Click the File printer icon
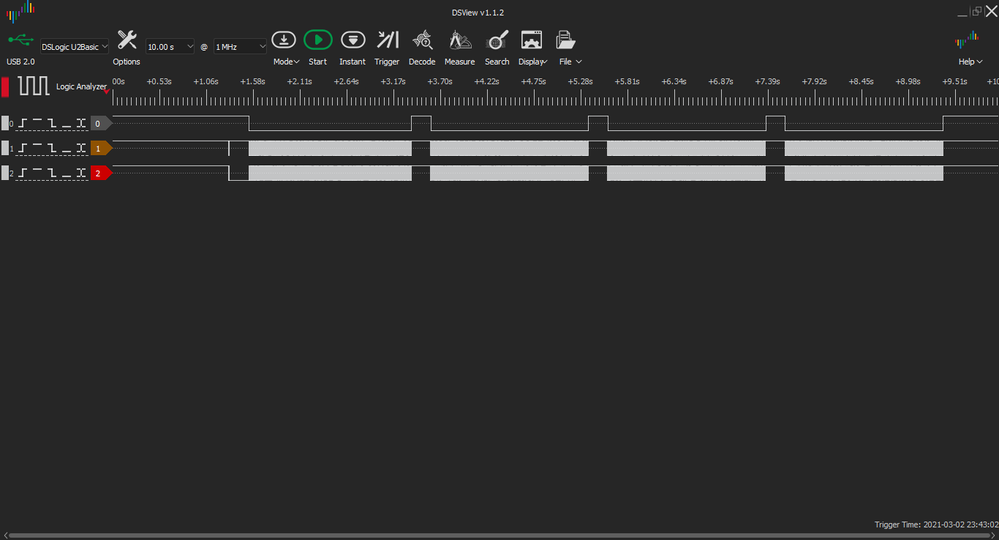The width and height of the screenshot is (999, 540). (x=565, y=40)
